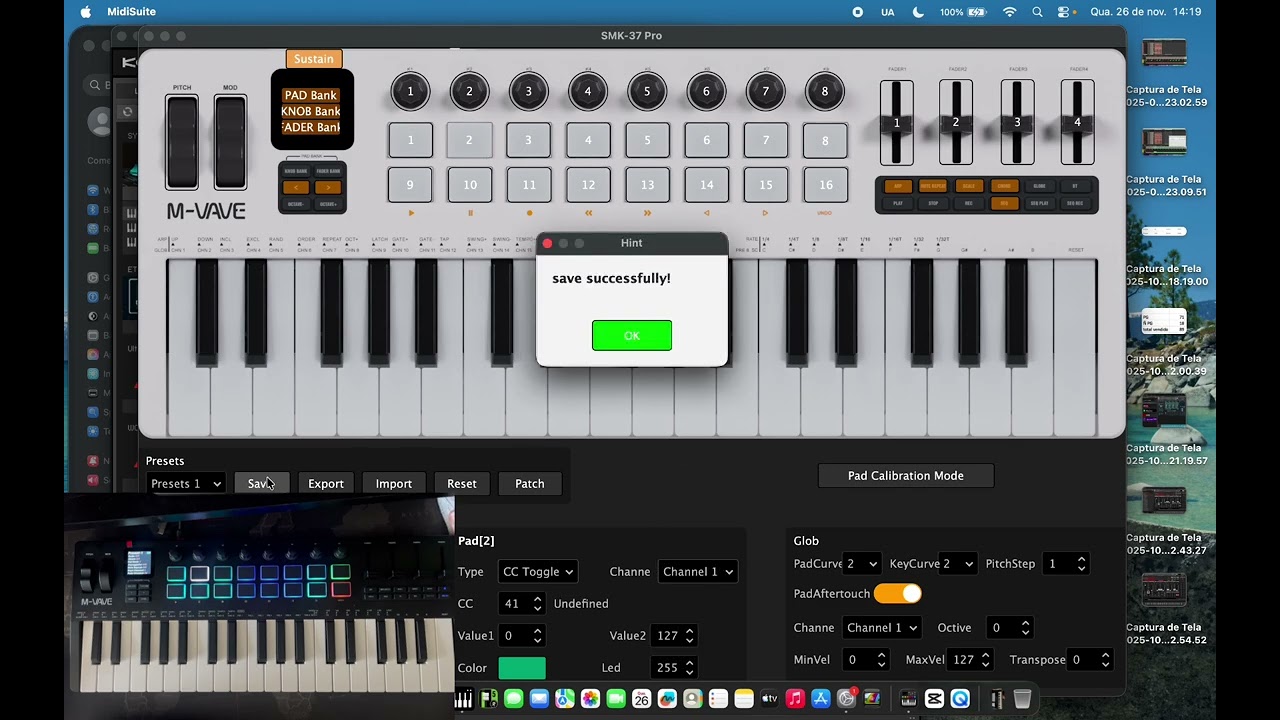The image size is (1280, 720).
Task: Click the Sustain label tab
Action: click(x=314, y=59)
